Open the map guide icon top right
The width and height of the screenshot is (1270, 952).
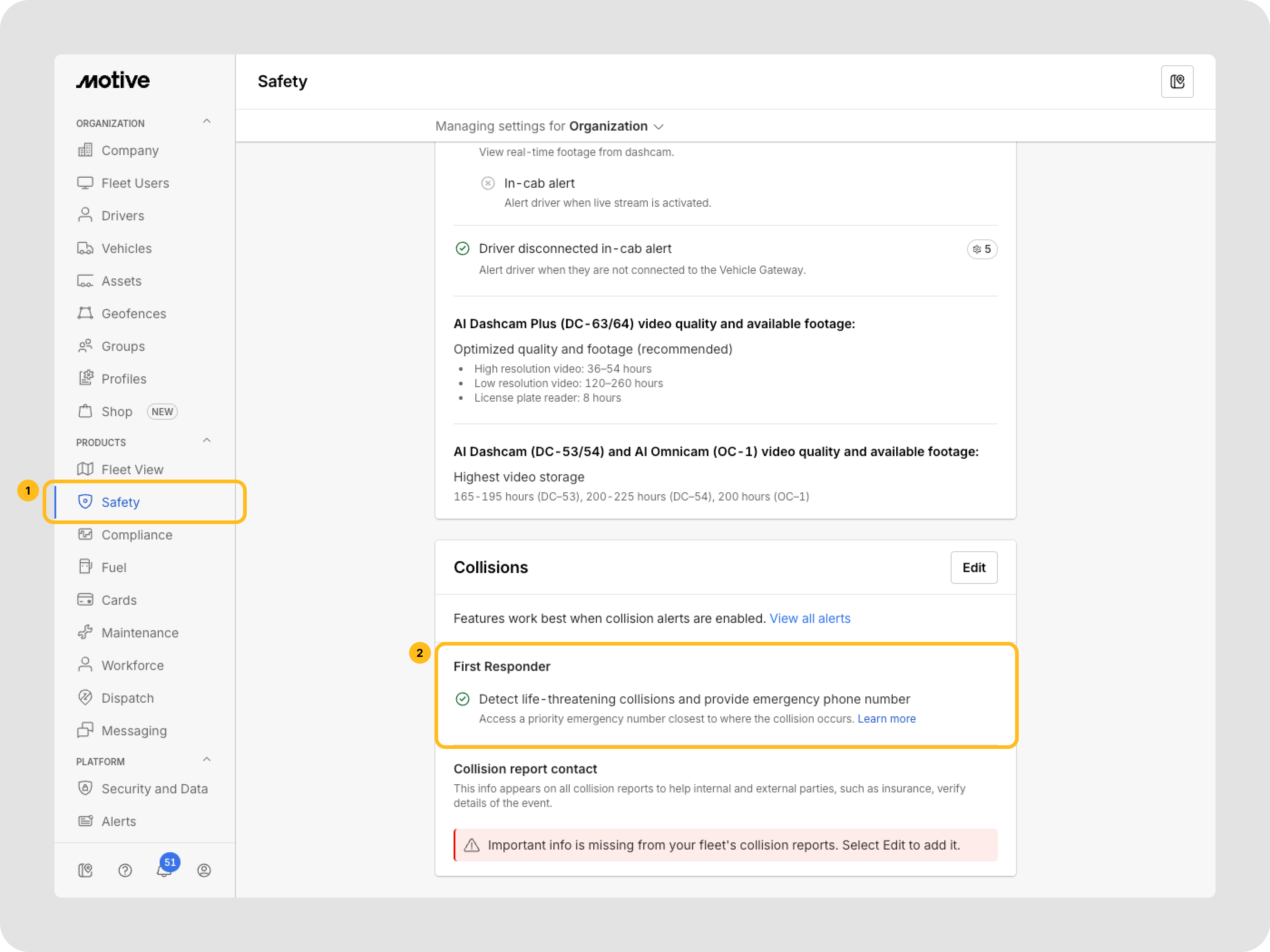coord(1177,82)
